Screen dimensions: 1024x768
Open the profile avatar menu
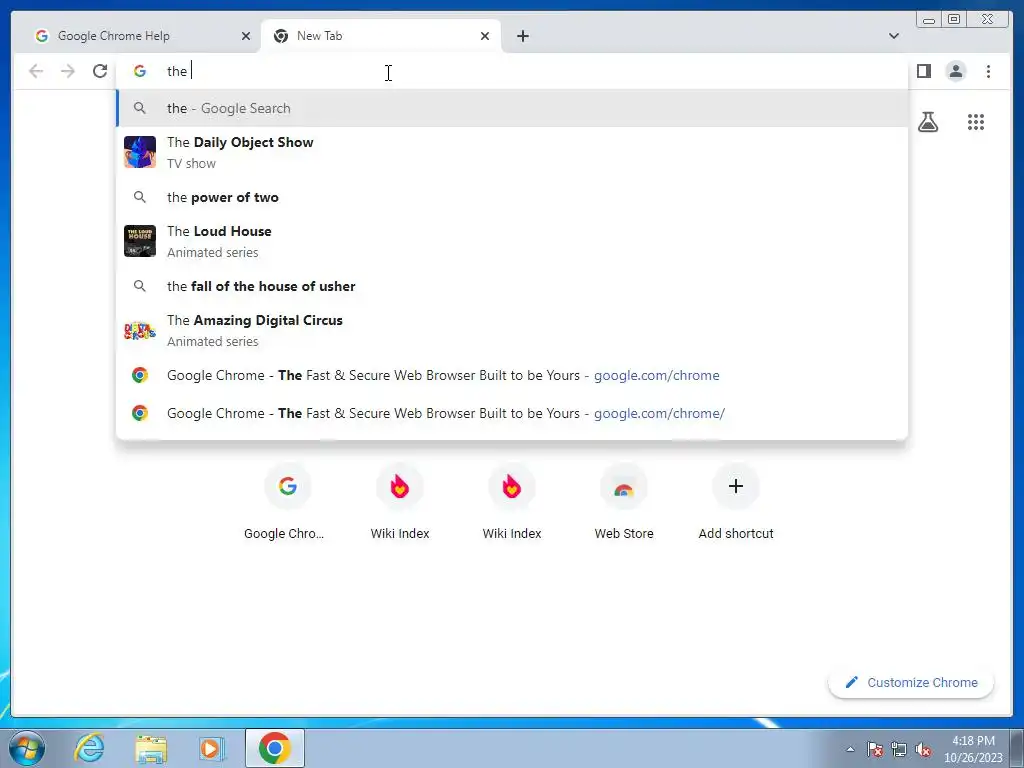[x=955, y=71]
